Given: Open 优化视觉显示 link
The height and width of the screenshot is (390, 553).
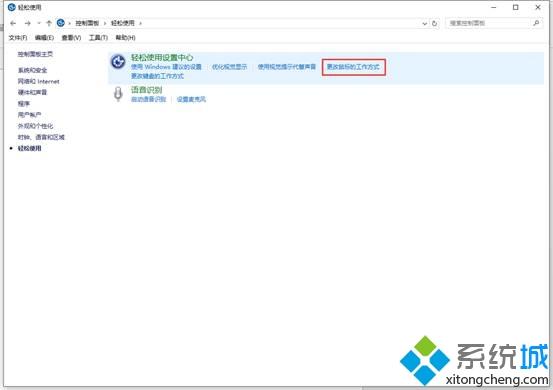Looking at the screenshot, I should click(229, 67).
